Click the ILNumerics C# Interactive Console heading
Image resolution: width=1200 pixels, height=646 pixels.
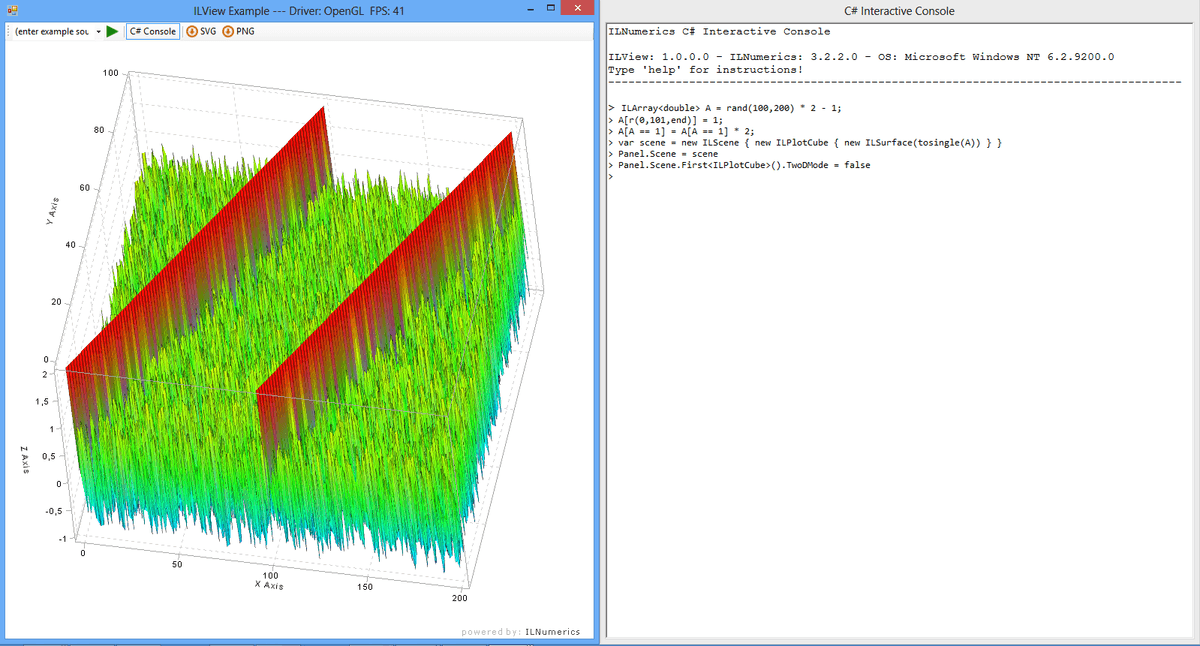[x=718, y=32]
